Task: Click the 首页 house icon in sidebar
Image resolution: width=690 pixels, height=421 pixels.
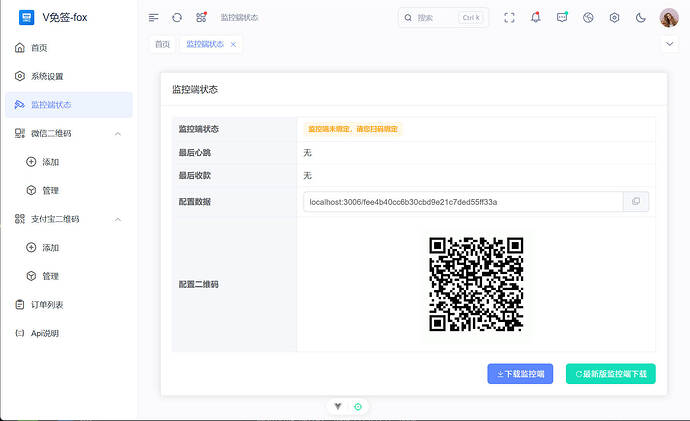Action: [20, 48]
